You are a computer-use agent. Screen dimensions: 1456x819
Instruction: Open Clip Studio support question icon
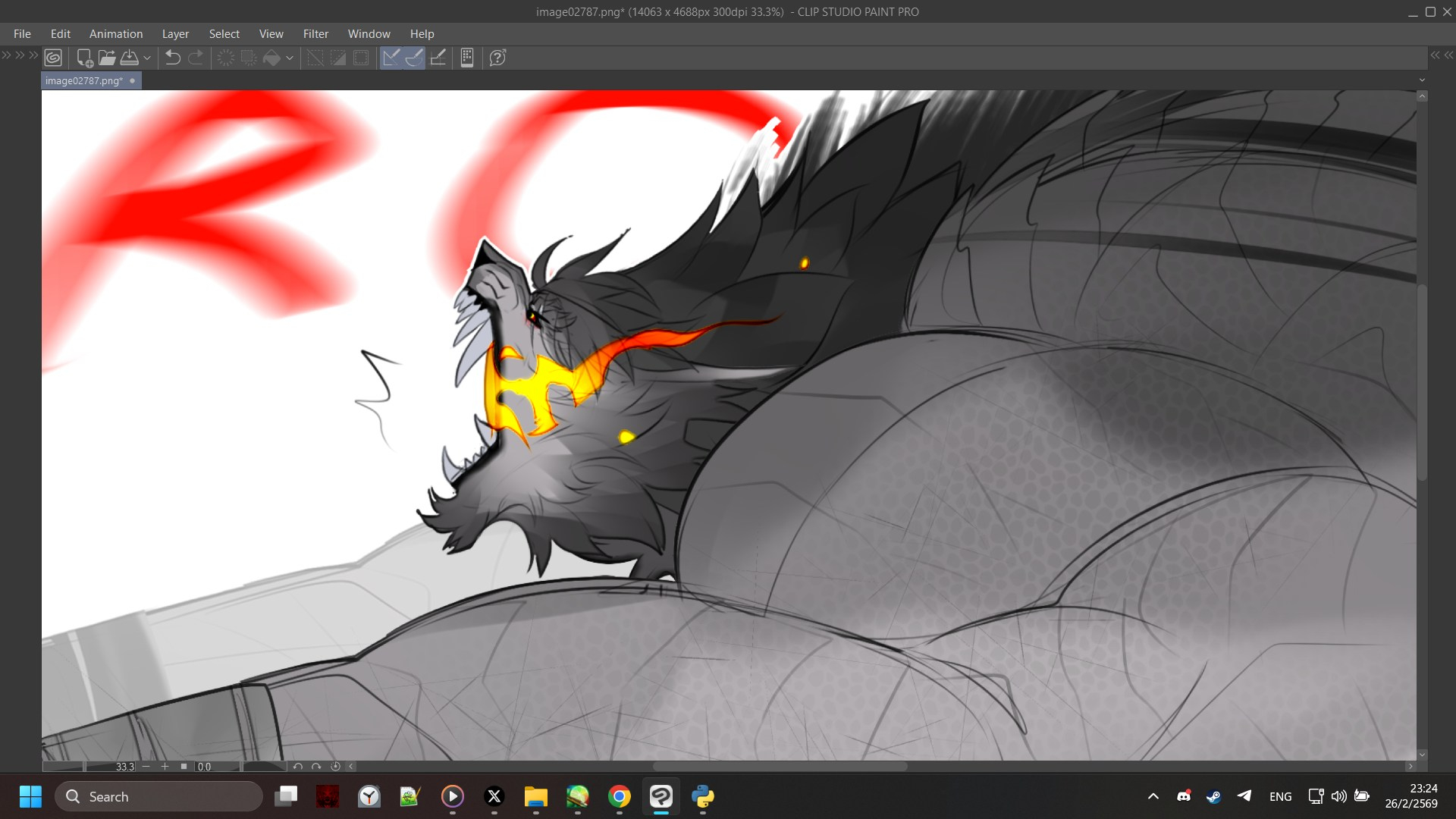[497, 58]
